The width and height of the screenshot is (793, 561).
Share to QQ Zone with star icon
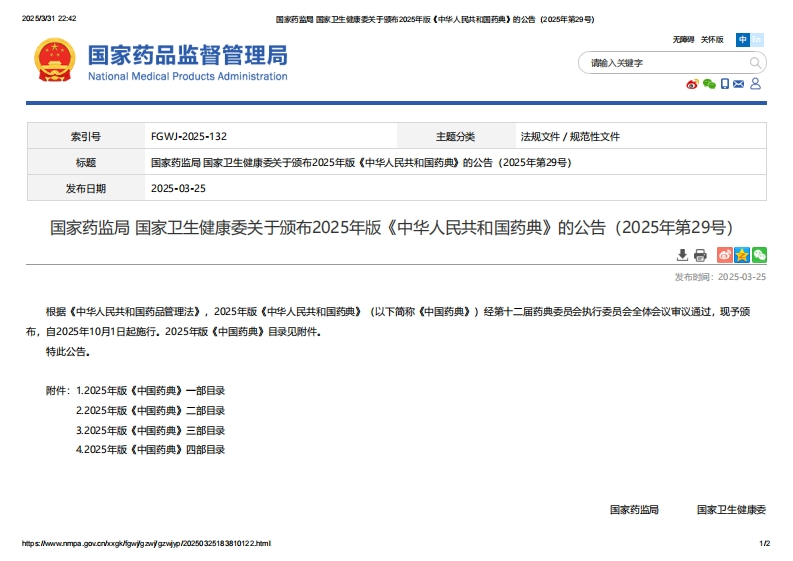coord(742,255)
